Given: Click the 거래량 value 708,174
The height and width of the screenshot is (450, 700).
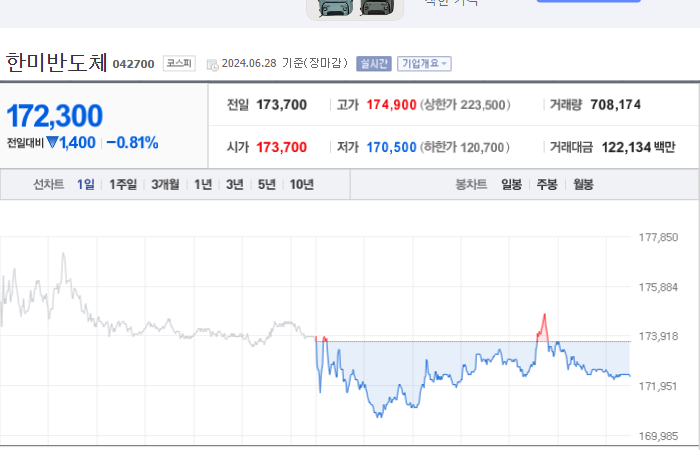Looking at the screenshot, I should (x=616, y=105).
